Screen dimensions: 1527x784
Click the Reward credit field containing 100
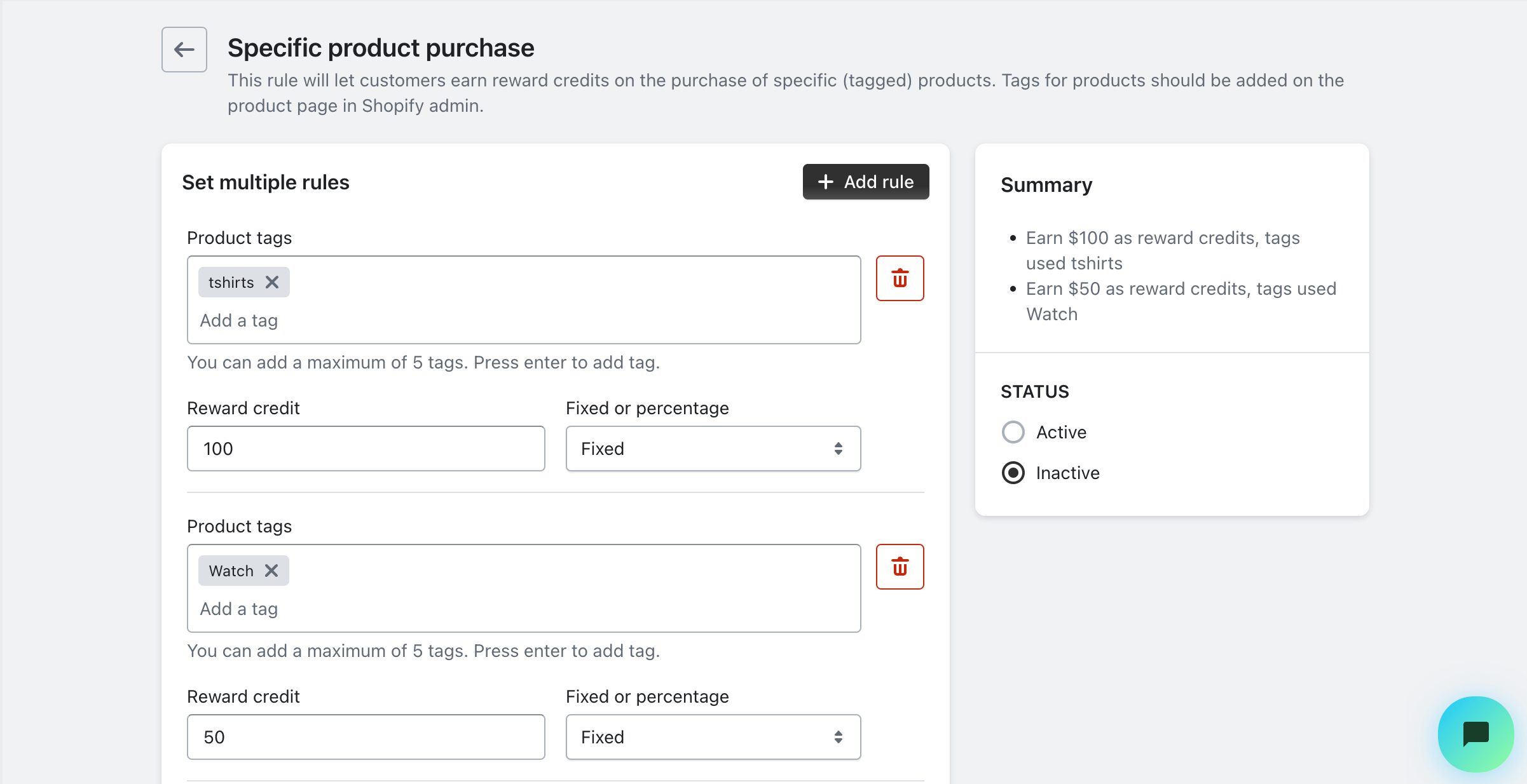366,449
